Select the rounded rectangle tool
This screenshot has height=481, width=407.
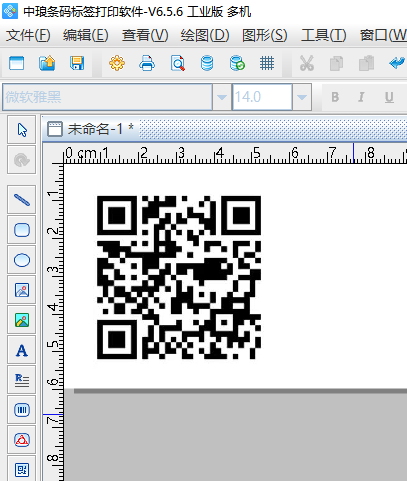coord(22,230)
